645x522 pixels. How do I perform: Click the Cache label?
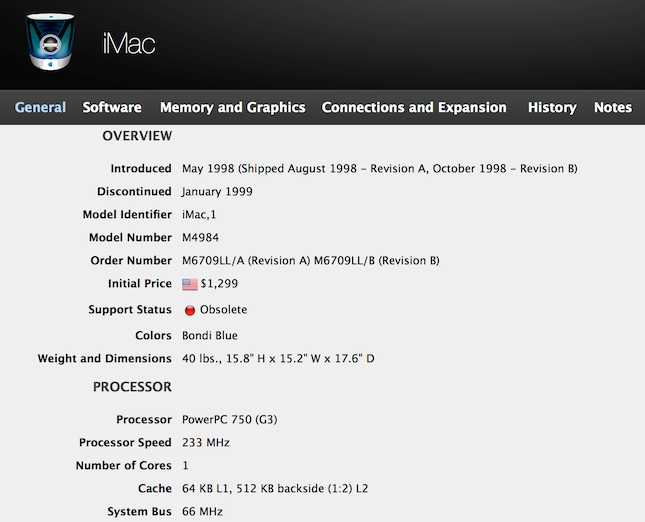[x=155, y=489]
